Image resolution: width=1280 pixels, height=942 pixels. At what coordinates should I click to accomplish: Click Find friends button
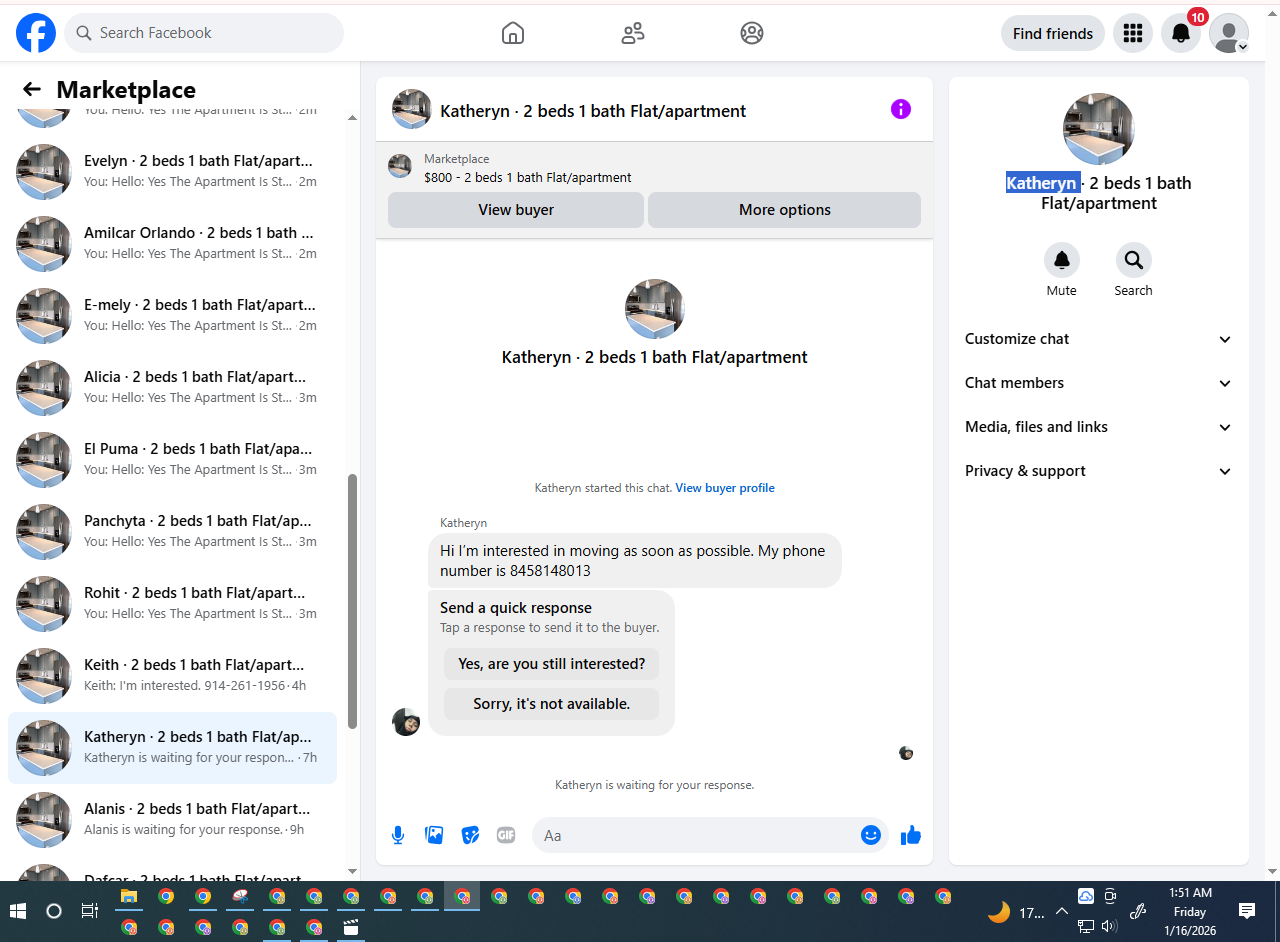coord(1053,33)
